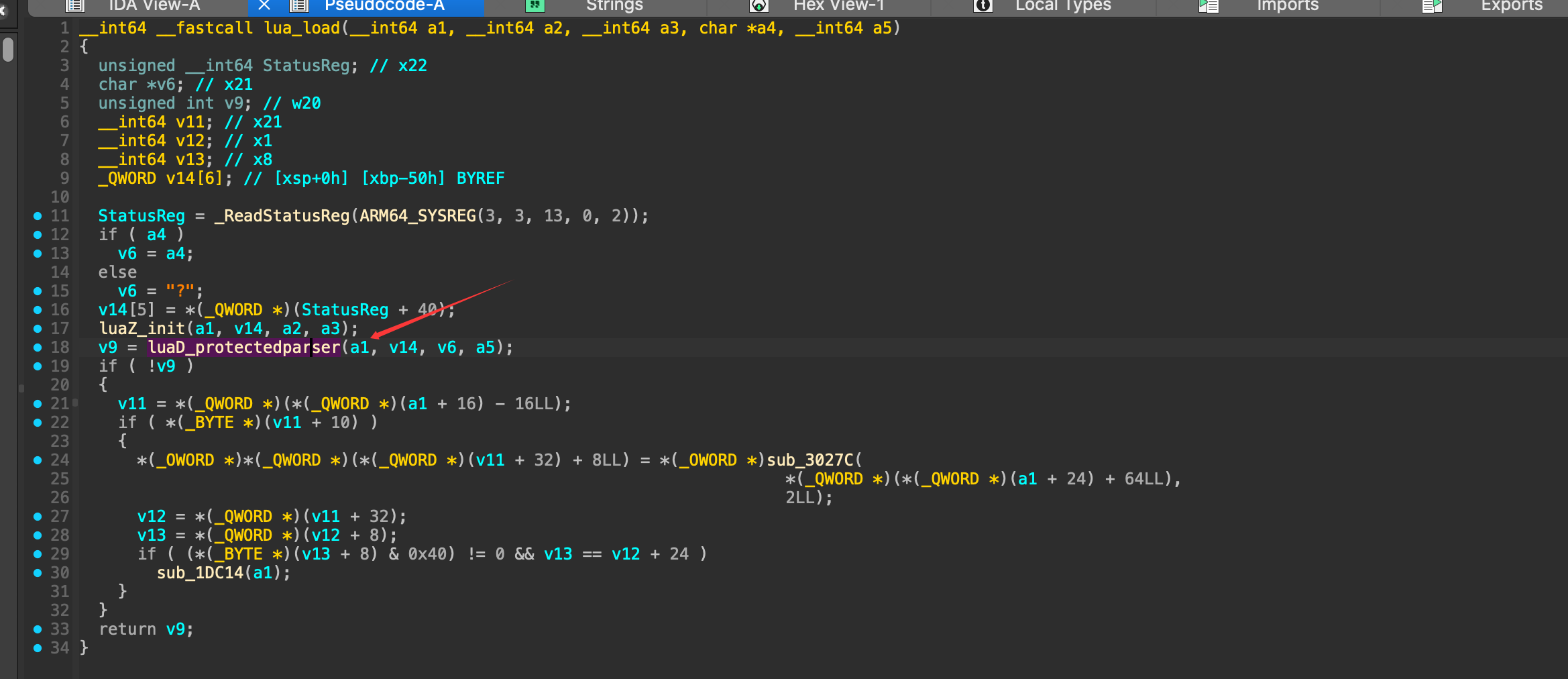Viewport: 1568px width, 679px height.
Task: Click the Pseudocode-A tab icon
Action: (298, 6)
